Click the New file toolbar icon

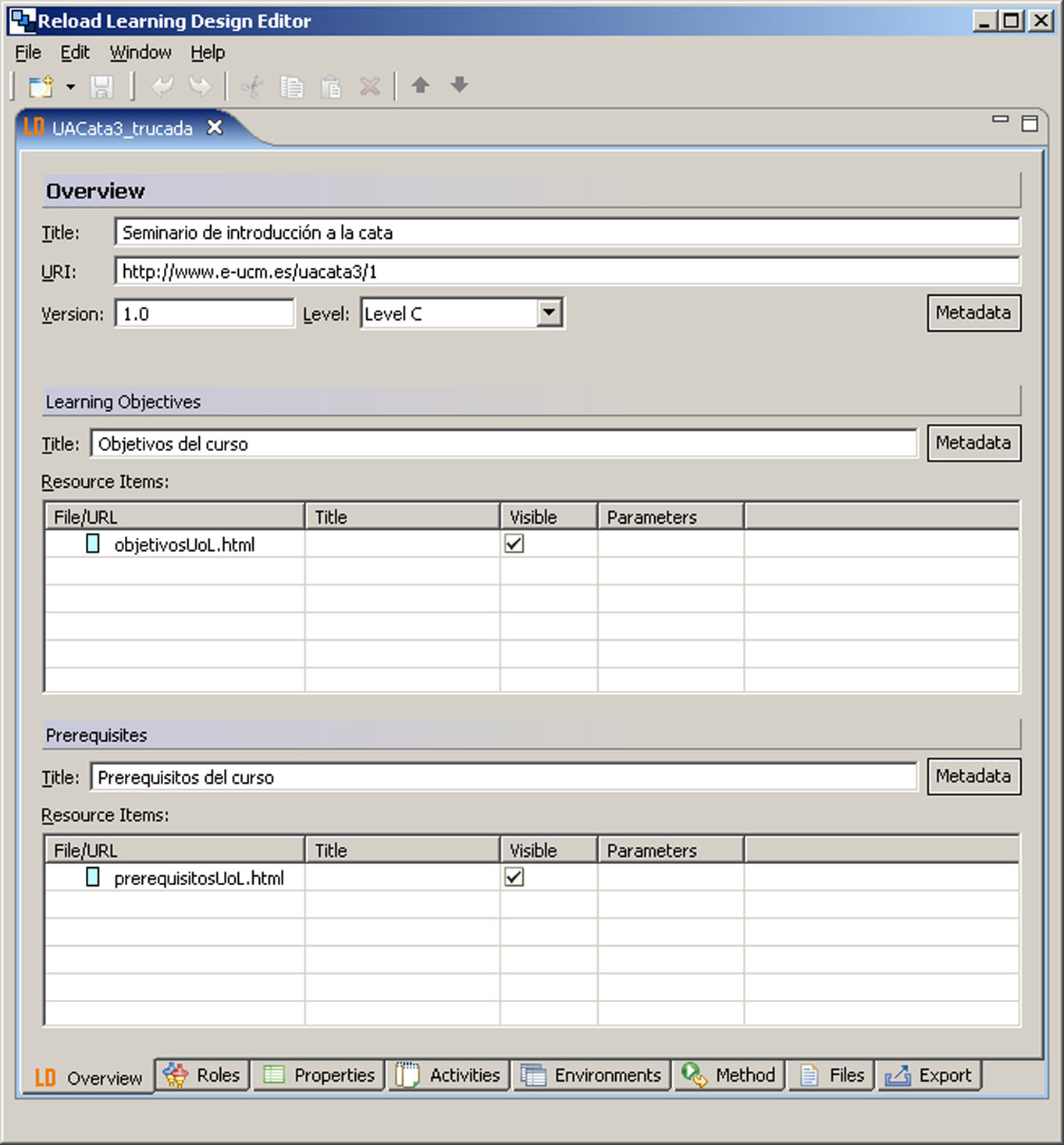click(x=41, y=86)
